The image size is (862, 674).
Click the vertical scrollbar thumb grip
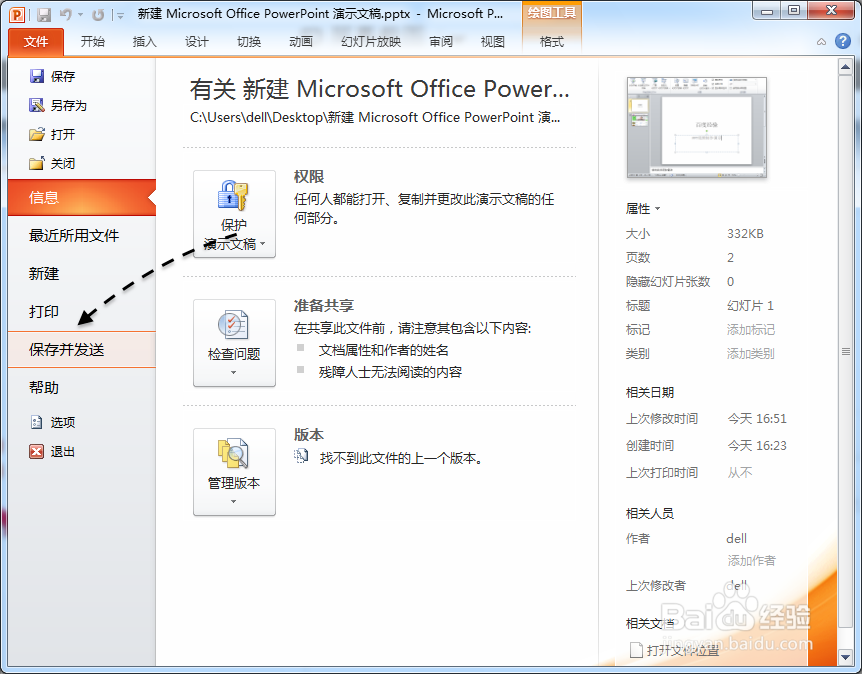pyautogui.click(x=846, y=351)
